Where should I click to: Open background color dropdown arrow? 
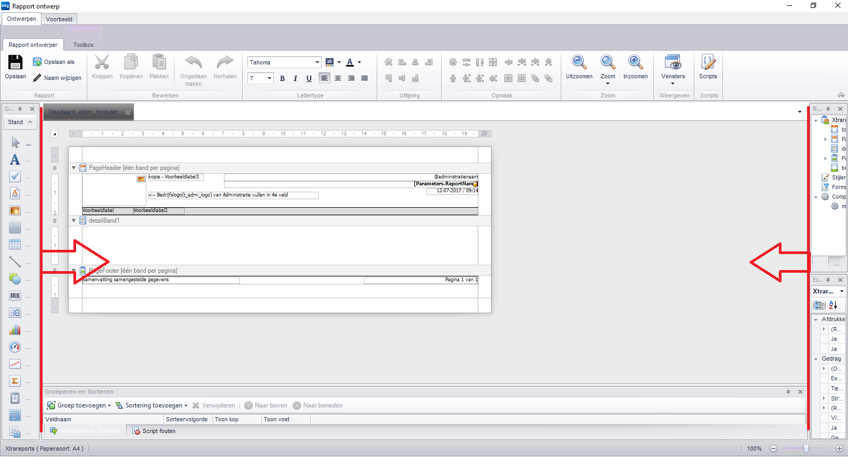pyautogui.click(x=340, y=62)
